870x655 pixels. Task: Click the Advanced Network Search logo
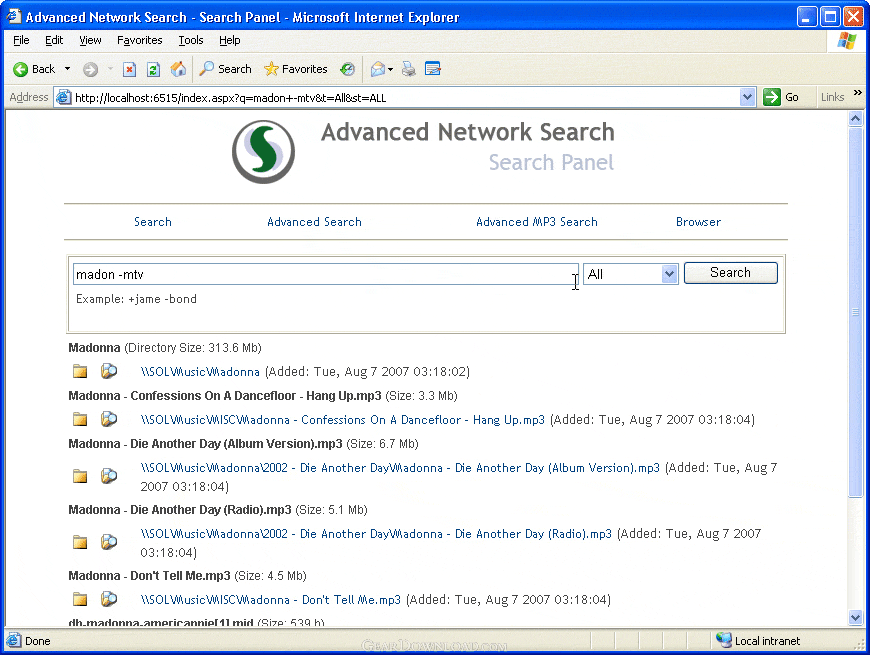pos(264,152)
